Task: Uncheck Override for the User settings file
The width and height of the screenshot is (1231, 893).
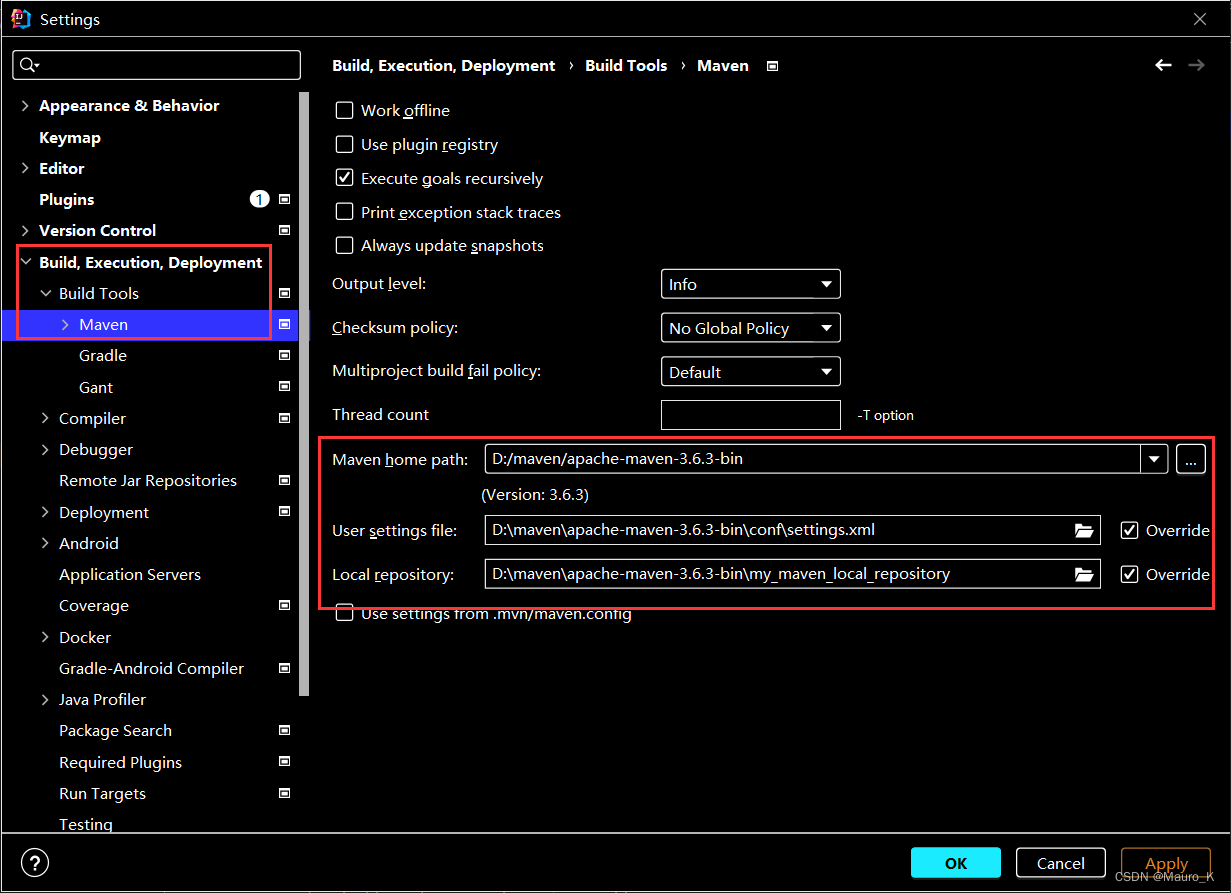Action: click(x=1130, y=531)
